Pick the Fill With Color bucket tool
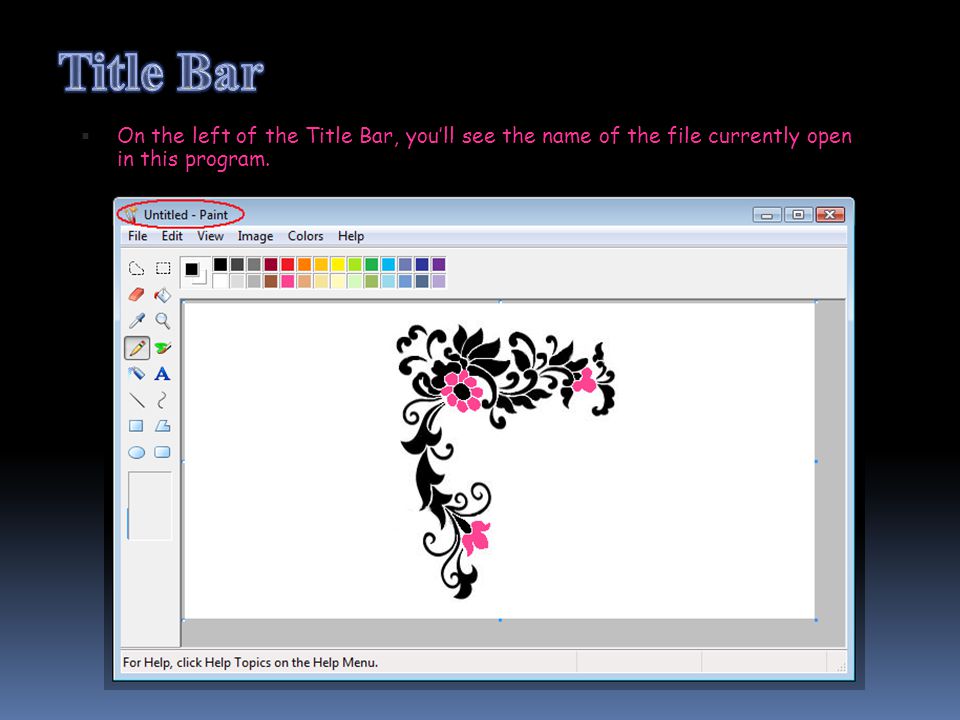960x720 pixels. point(163,294)
